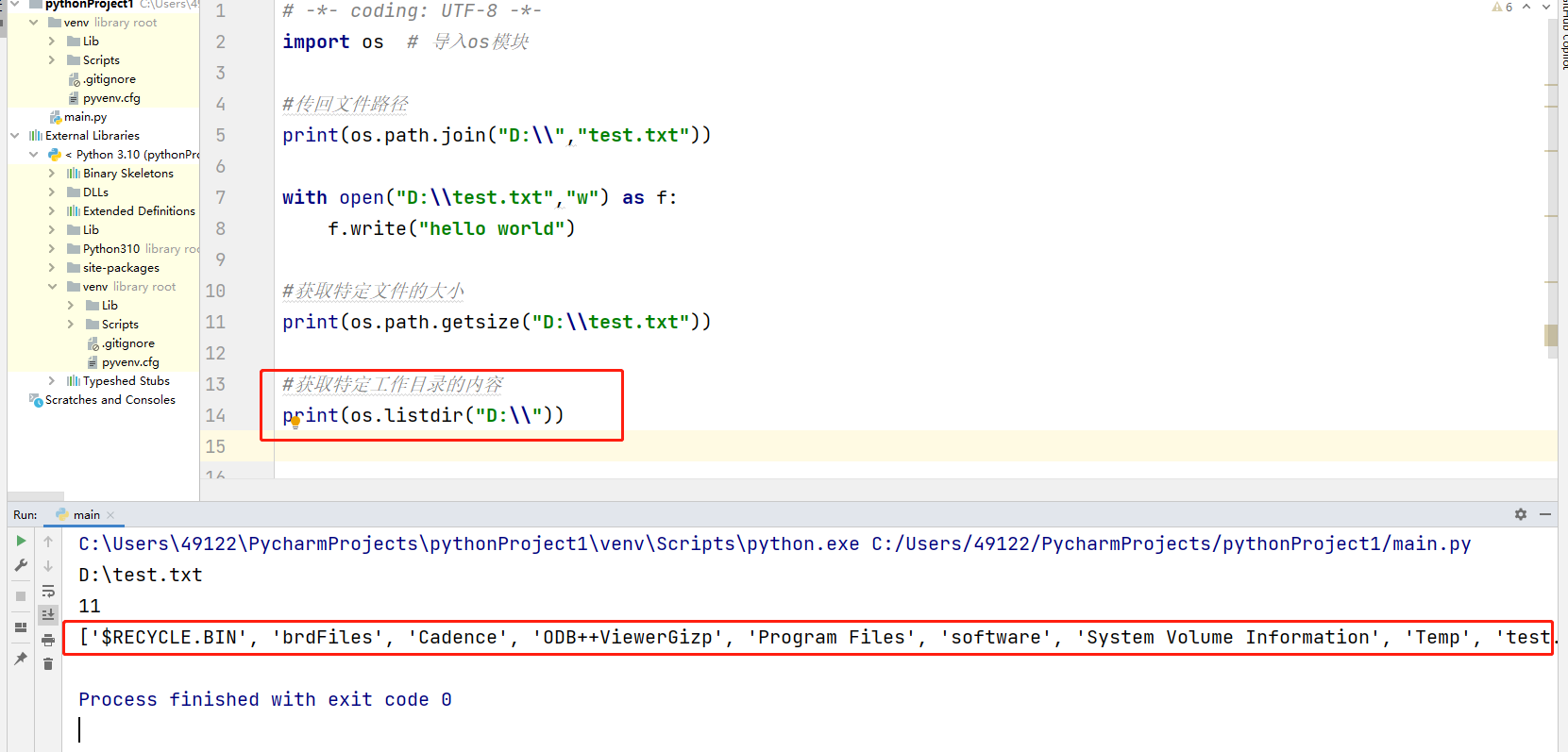The width and height of the screenshot is (1568, 752).
Task: Select .gitignore in pythonProject1's venv folder
Action: 102,79
